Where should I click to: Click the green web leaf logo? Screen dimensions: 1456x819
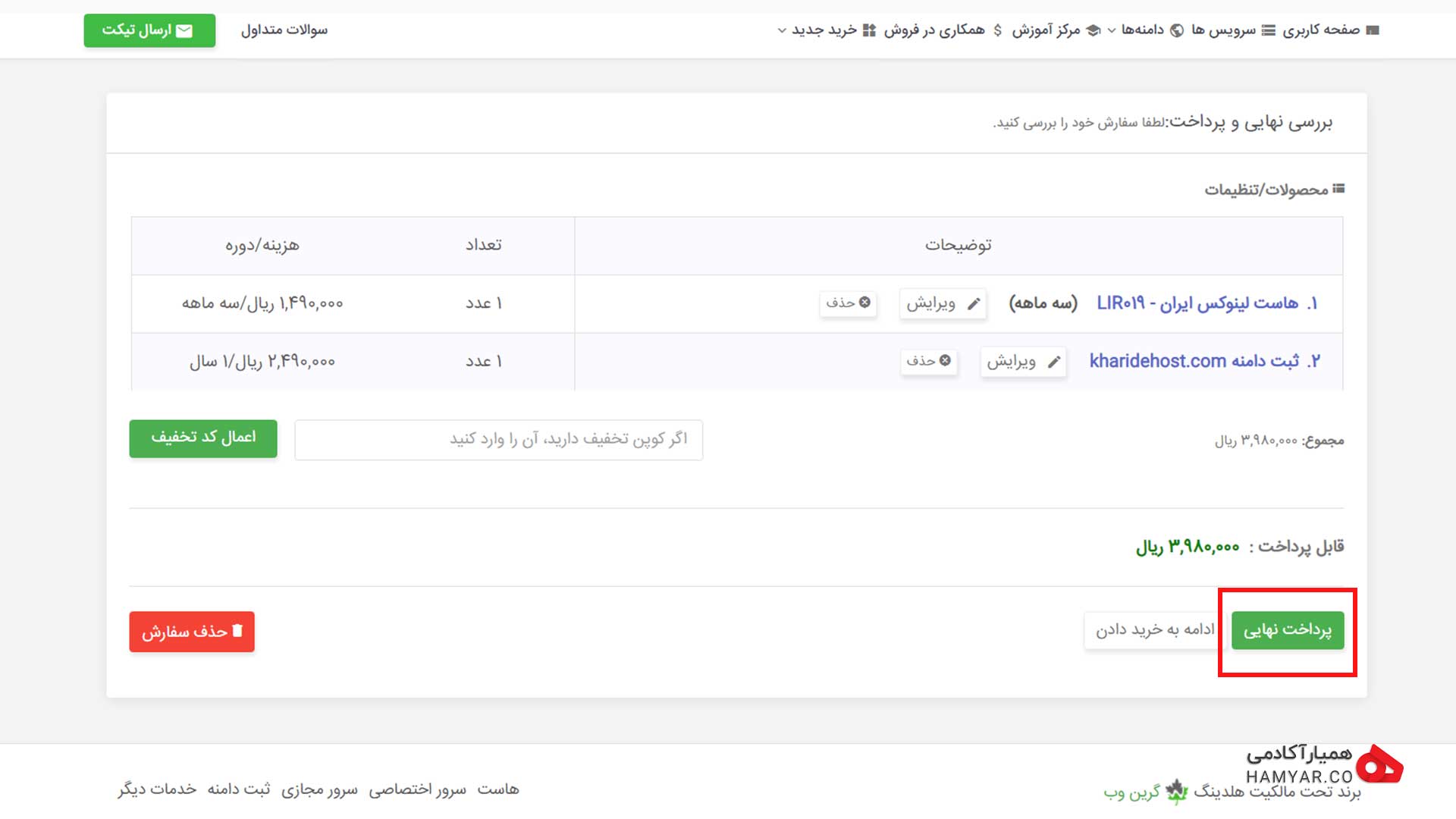1176,792
